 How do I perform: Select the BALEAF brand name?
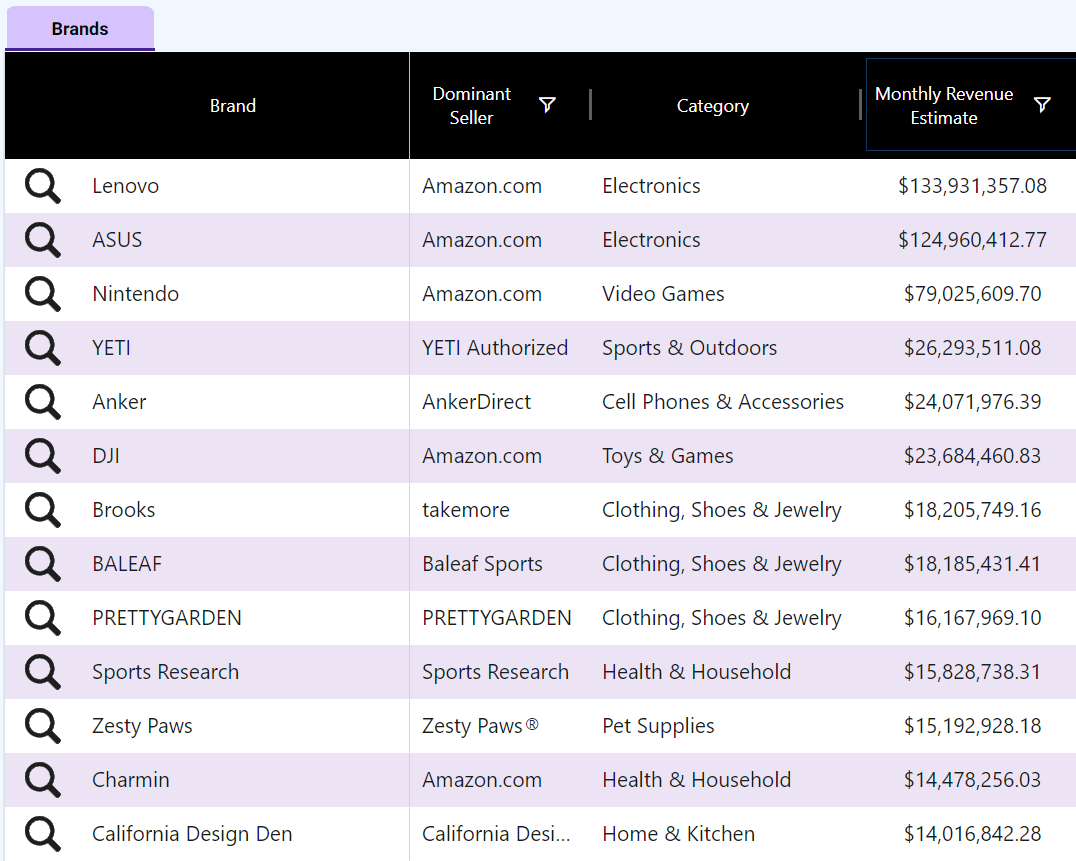click(127, 564)
